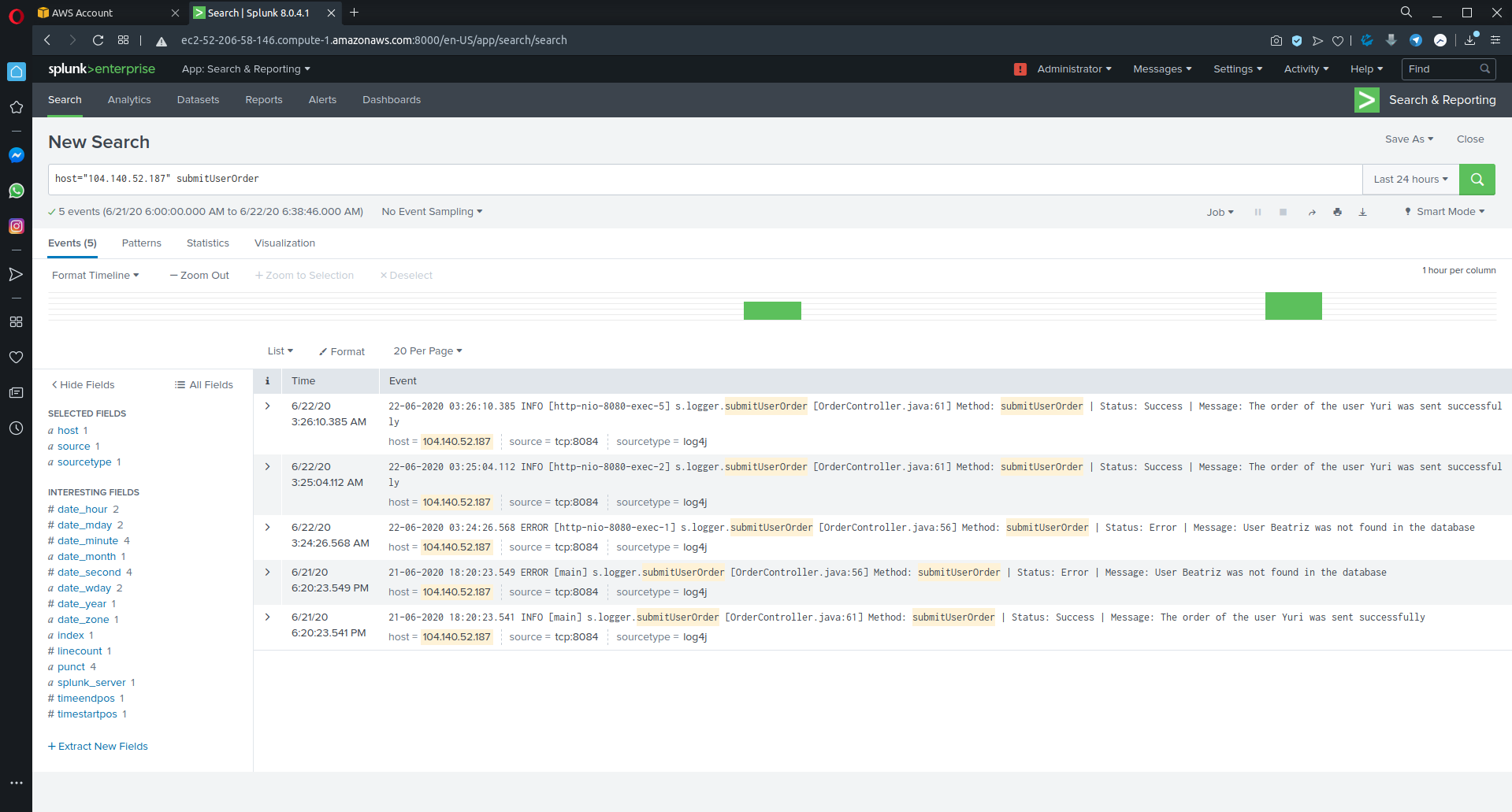
Task: Open history clock in Opera sidebar
Action: [16, 428]
